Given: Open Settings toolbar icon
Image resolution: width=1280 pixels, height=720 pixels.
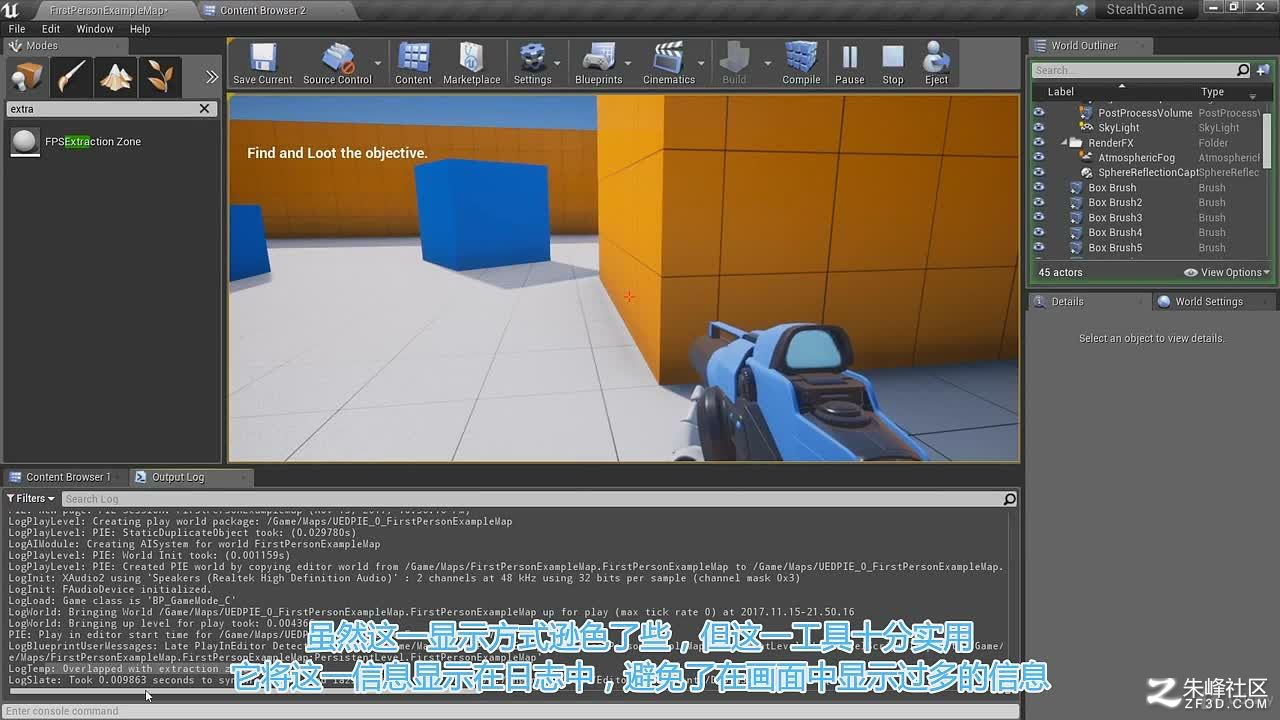Looking at the screenshot, I should (x=532, y=63).
